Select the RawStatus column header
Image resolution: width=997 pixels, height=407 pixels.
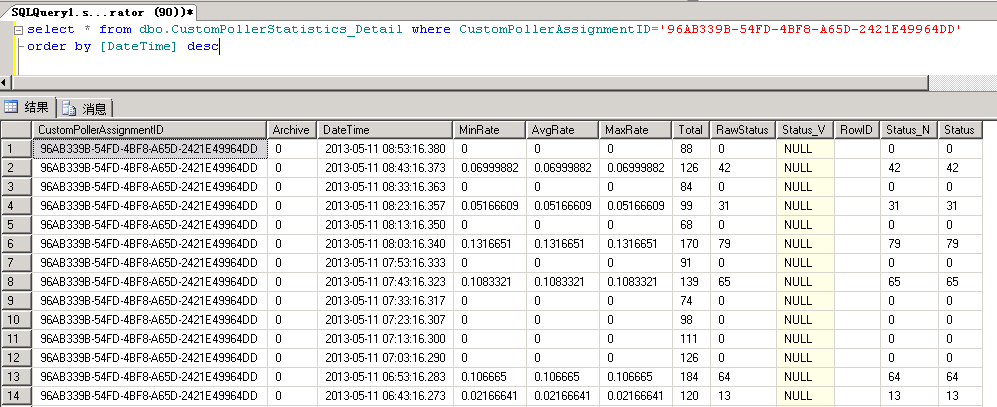pyautogui.click(x=741, y=130)
